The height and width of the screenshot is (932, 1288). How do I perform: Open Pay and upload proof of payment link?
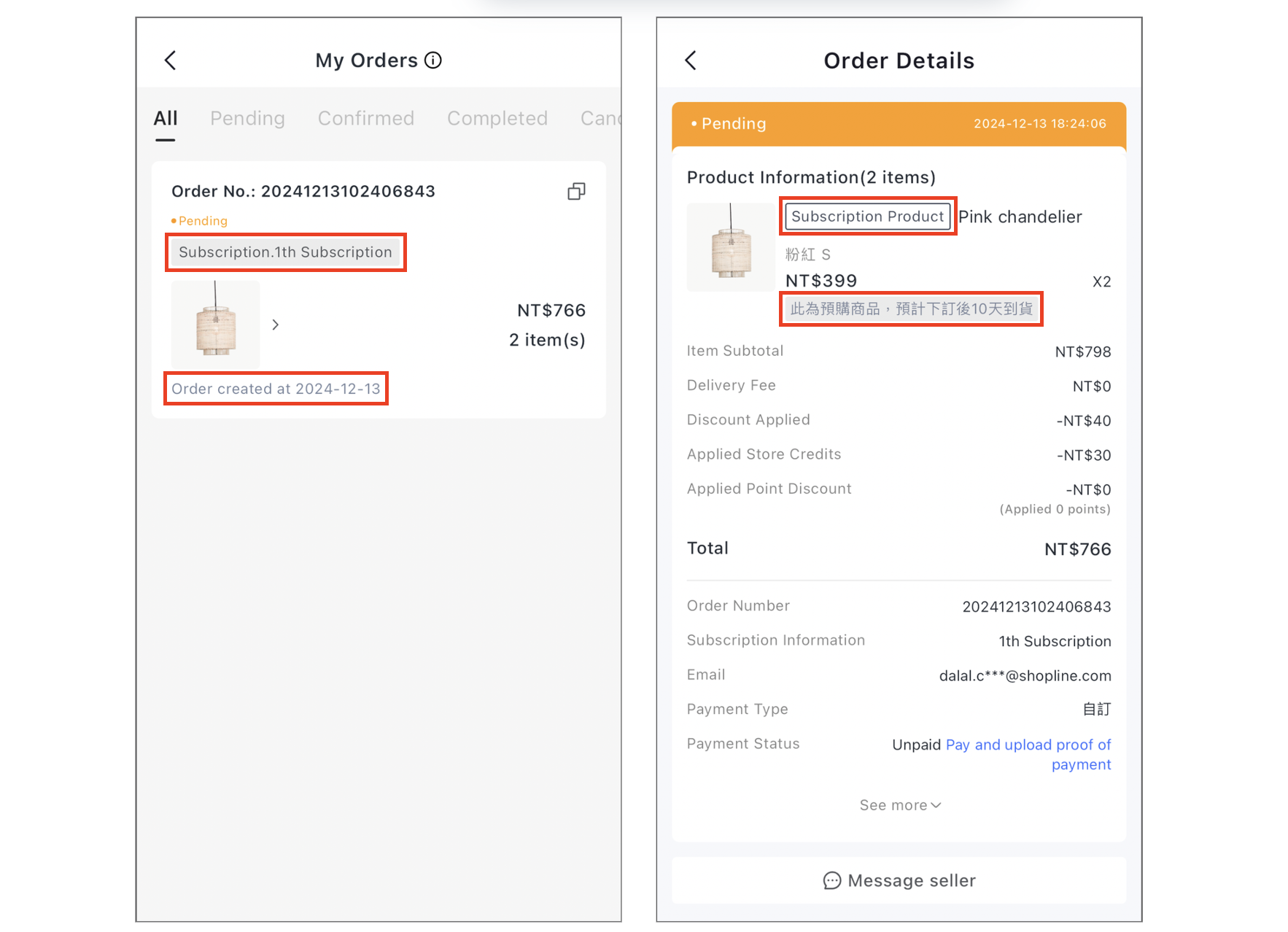(1028, 755)
